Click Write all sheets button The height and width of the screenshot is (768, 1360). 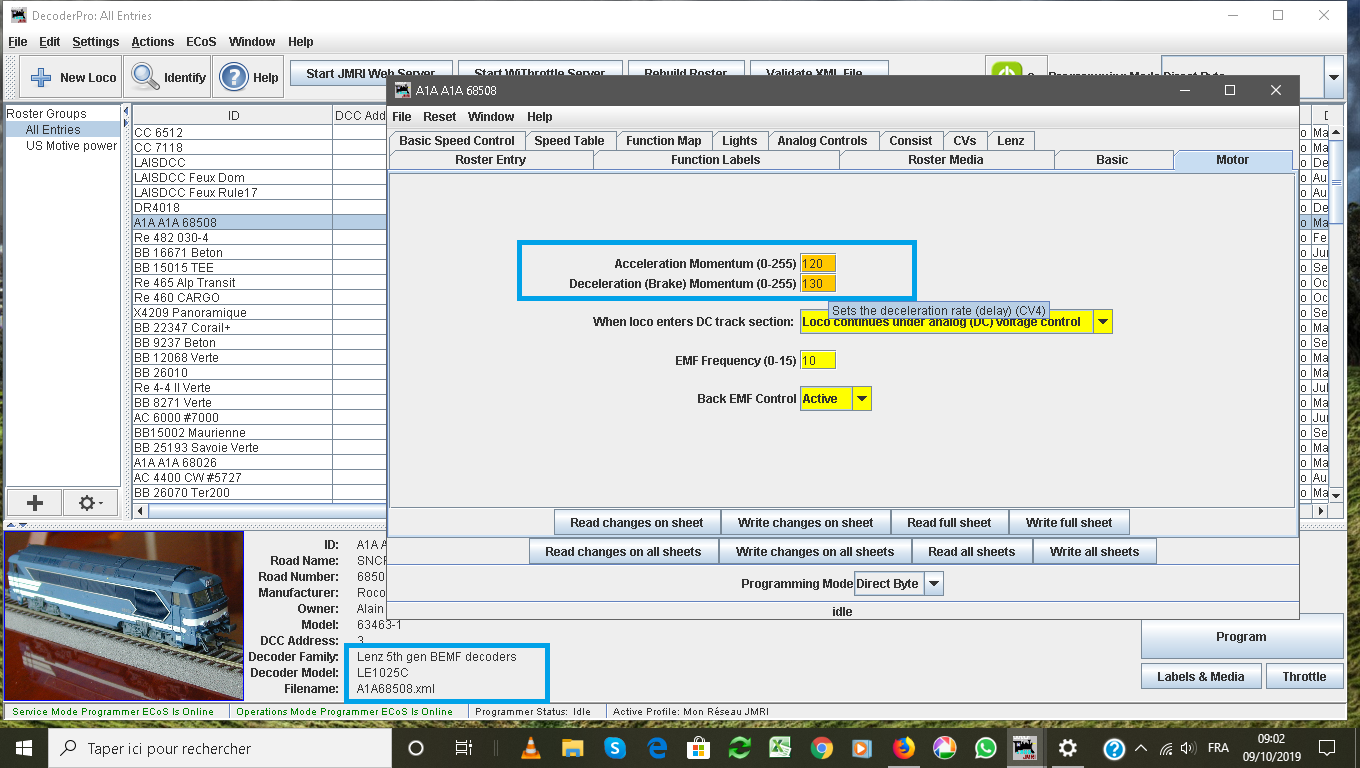1095,552
